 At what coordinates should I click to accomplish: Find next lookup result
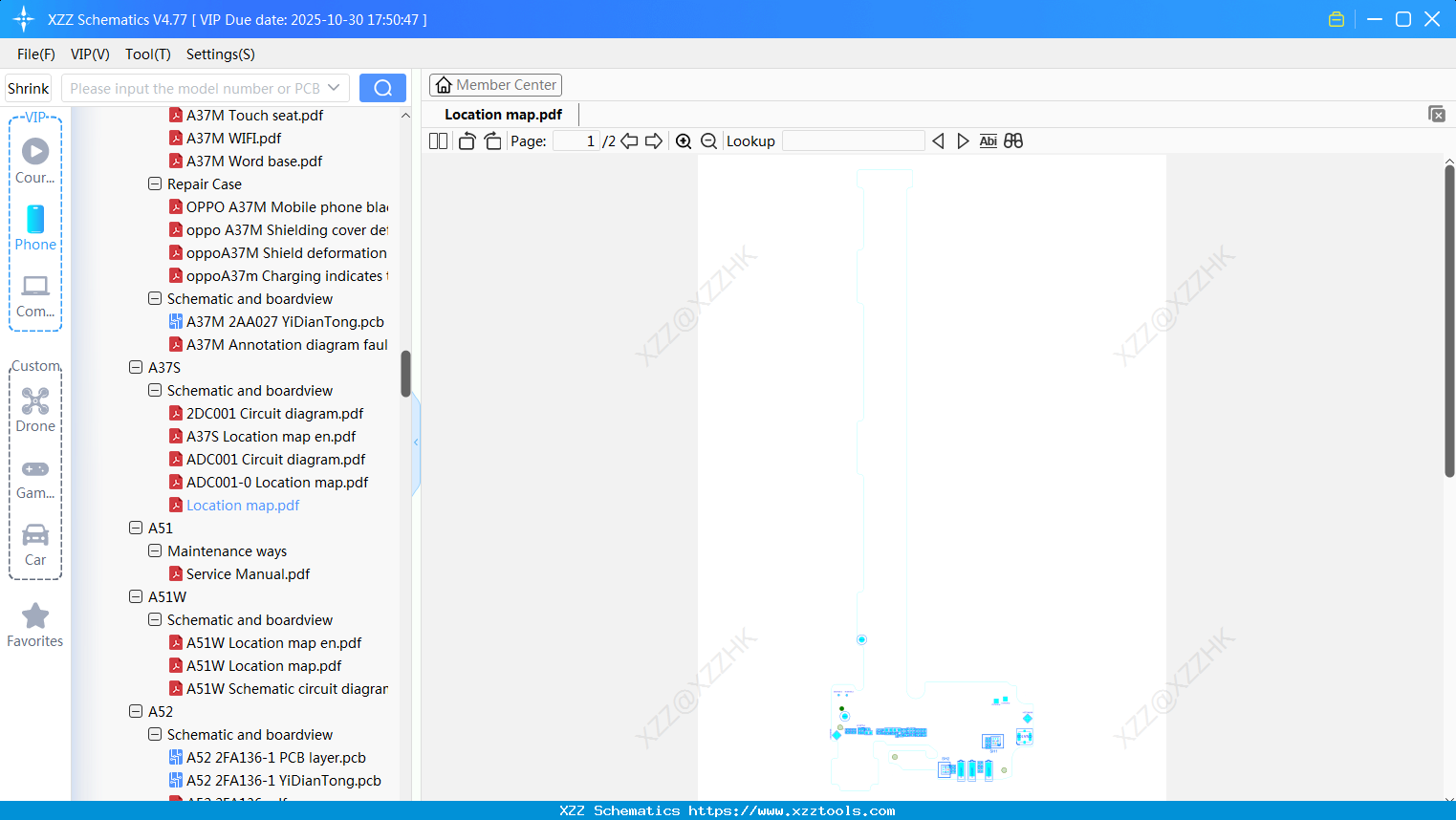click(963, 141)
